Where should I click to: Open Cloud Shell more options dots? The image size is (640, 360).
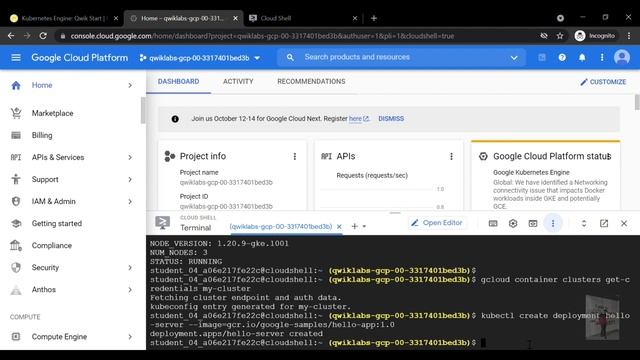pyautogui.click(x=553, y=223)
